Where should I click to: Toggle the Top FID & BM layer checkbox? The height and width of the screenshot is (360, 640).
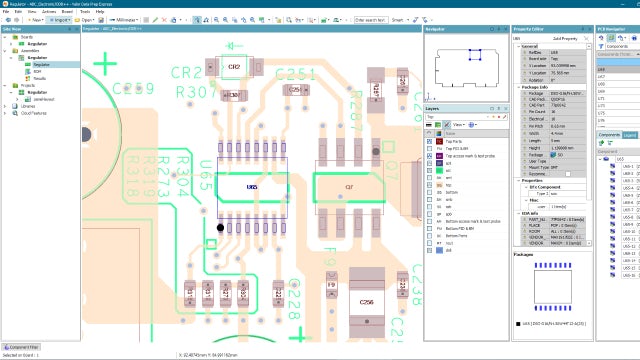(429, 149)
